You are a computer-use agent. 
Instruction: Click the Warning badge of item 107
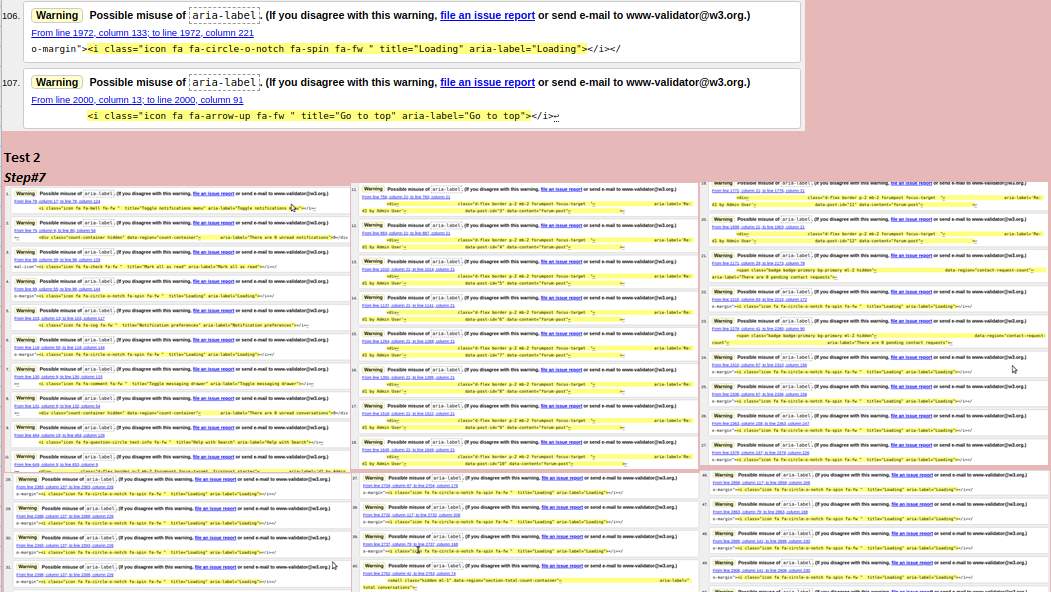(56, 82)
